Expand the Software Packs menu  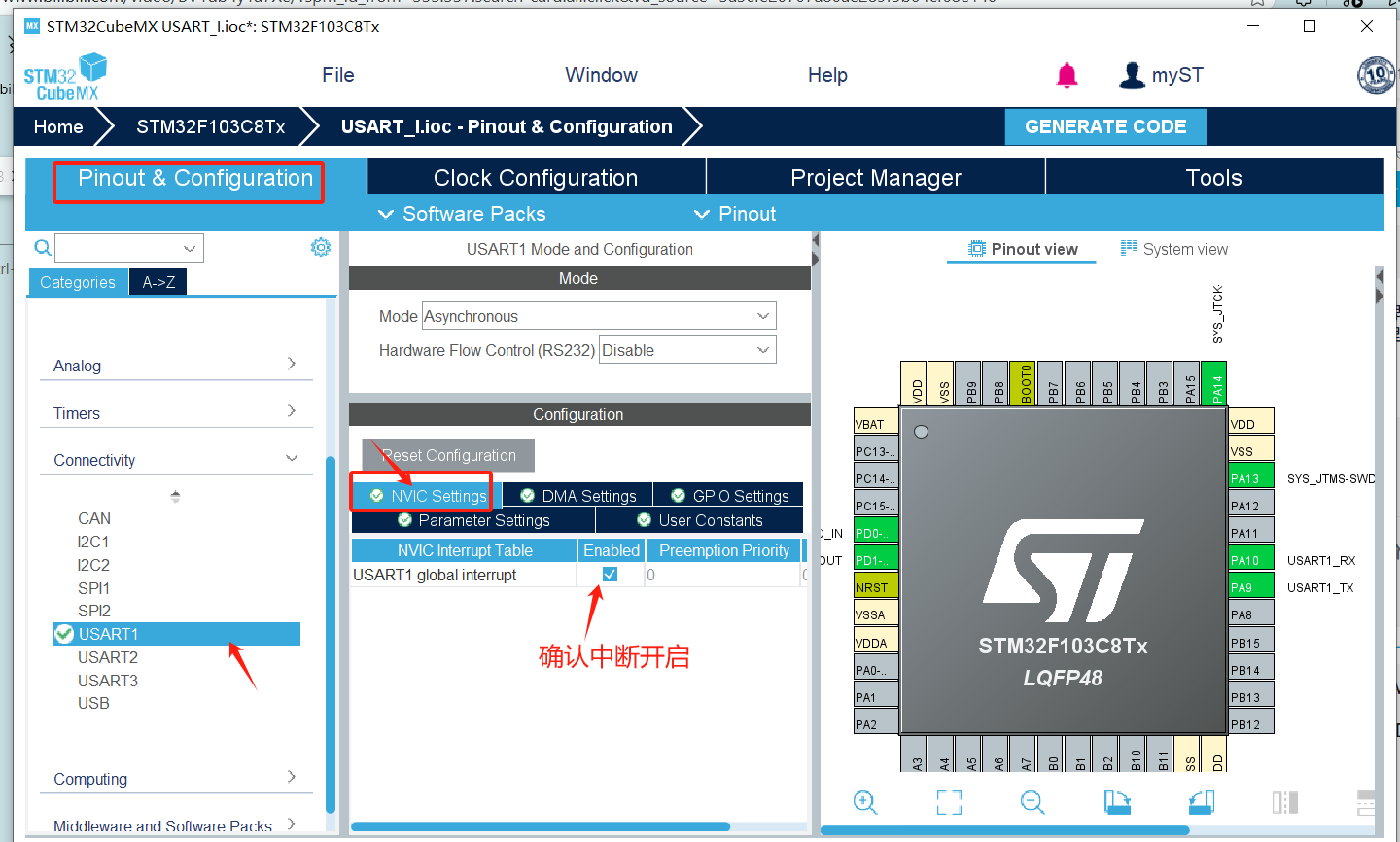tap(462, 214)
